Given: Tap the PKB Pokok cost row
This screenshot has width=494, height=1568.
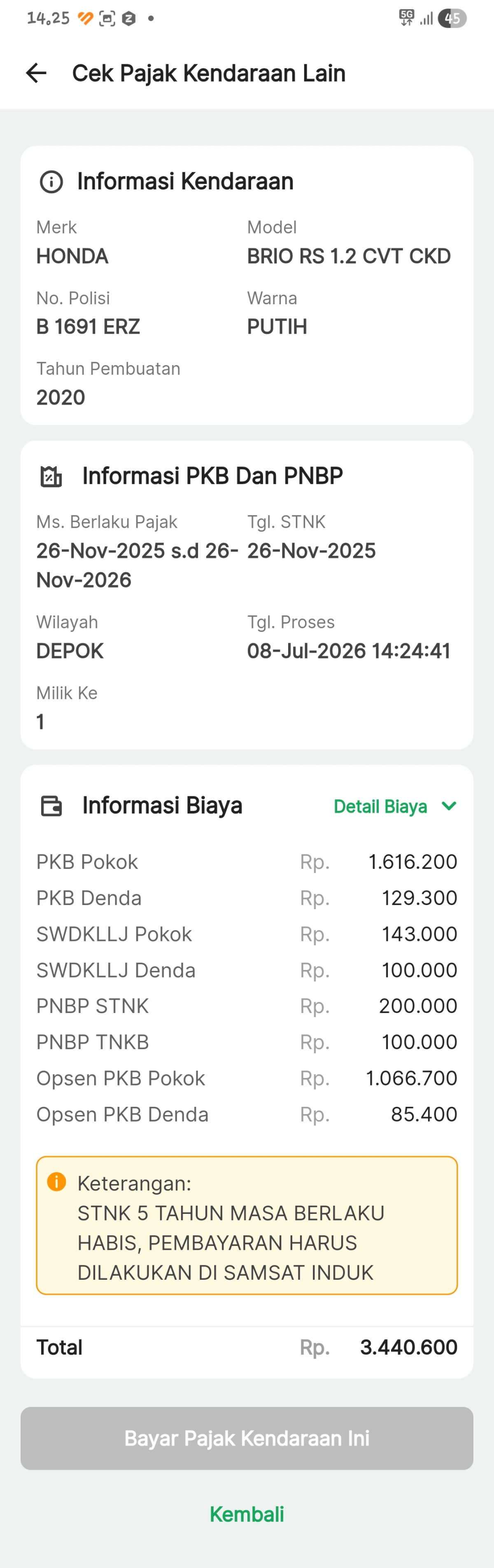Looking at the screenshot, I should click(x=247, y=862).
